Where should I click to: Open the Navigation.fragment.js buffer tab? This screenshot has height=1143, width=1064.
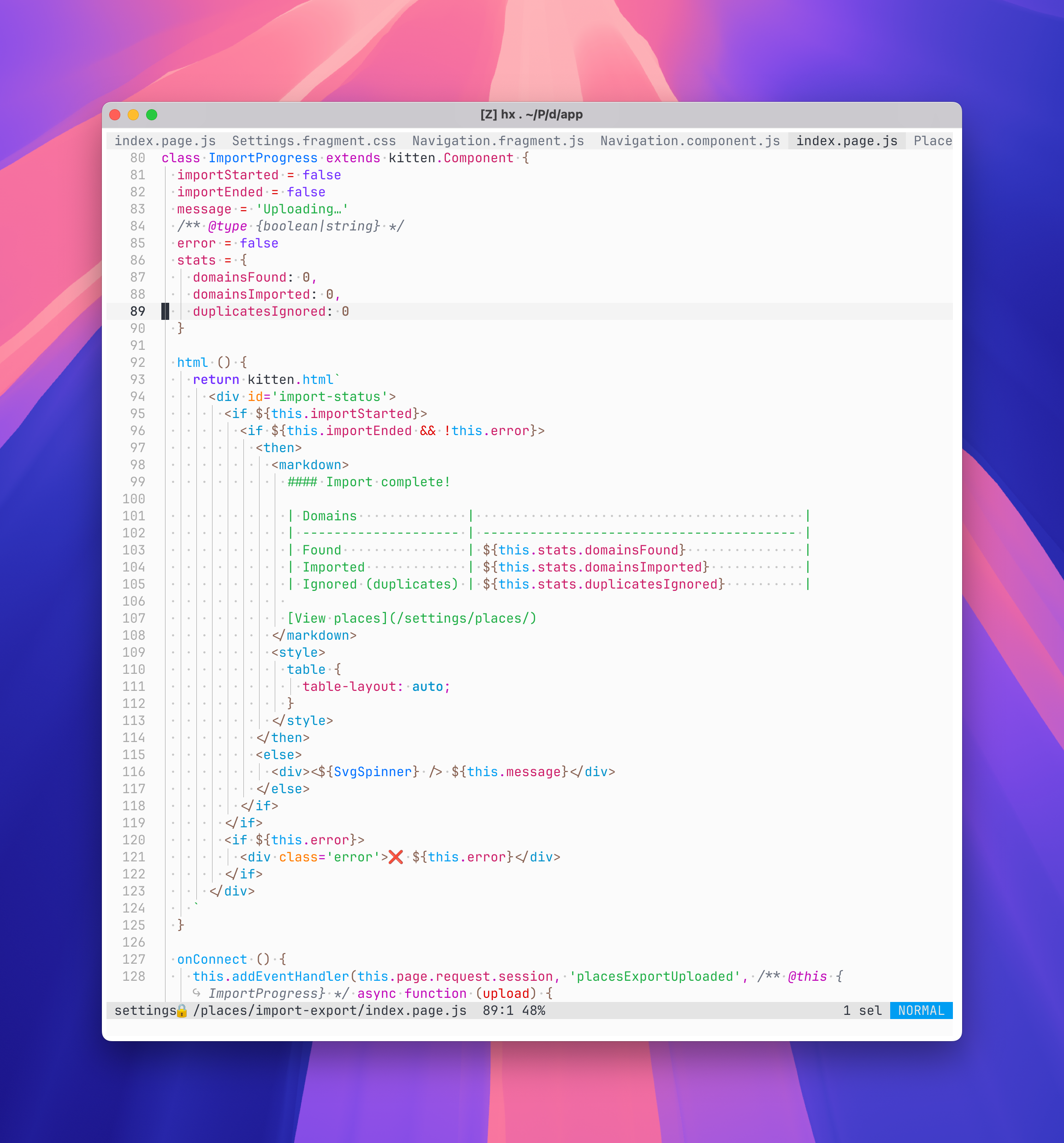498,141
